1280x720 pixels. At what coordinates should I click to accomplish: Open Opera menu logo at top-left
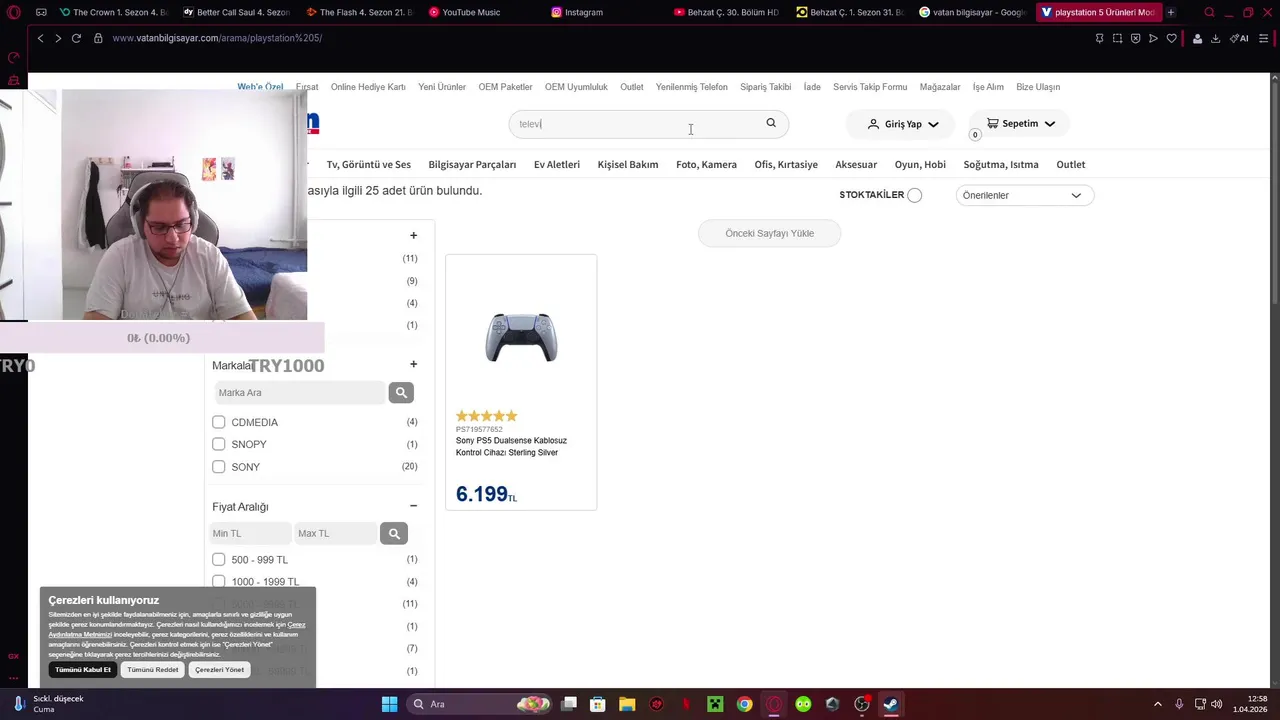point(14,12)
